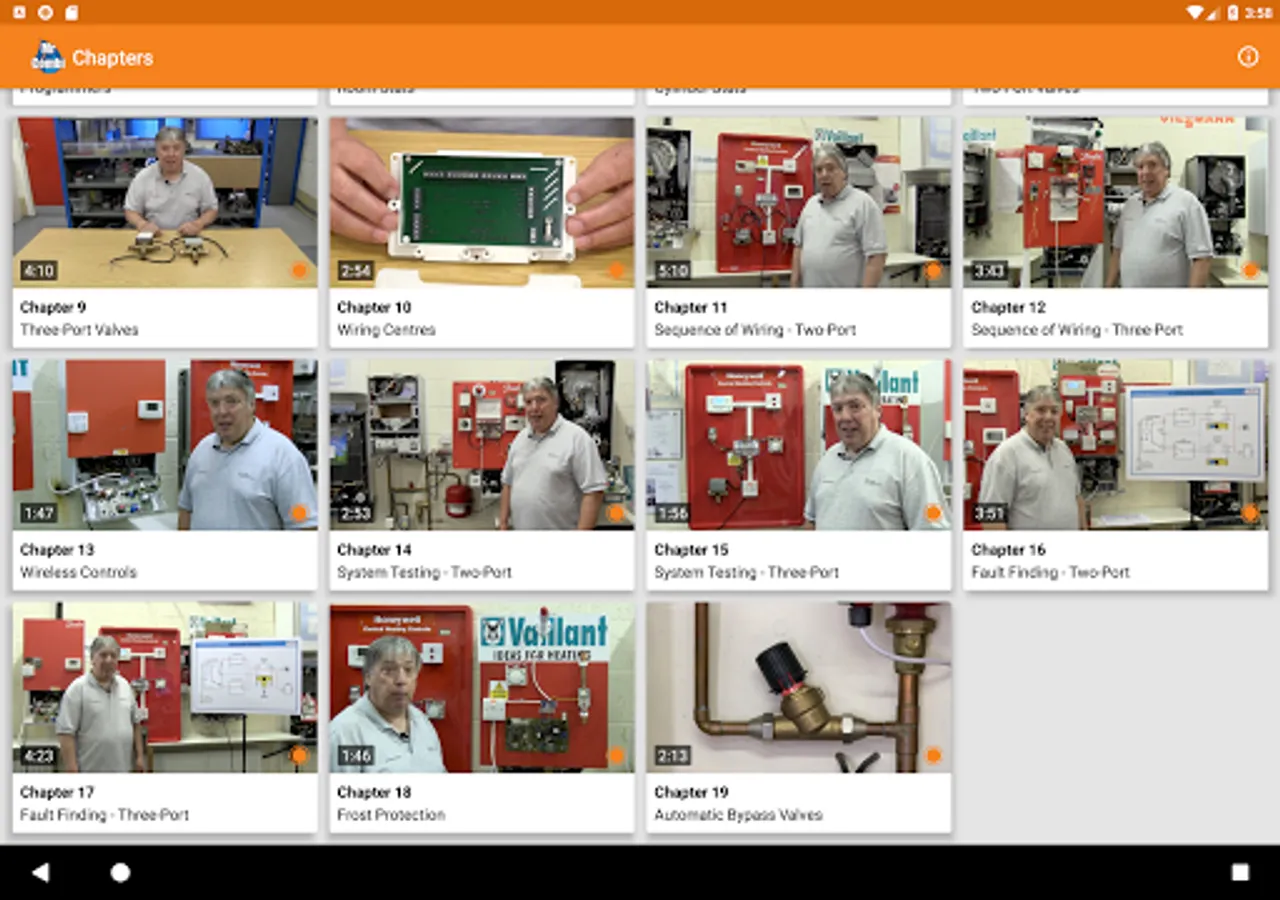
Task: Tap the 'Chapters' header title
Action: coord(113,58)
